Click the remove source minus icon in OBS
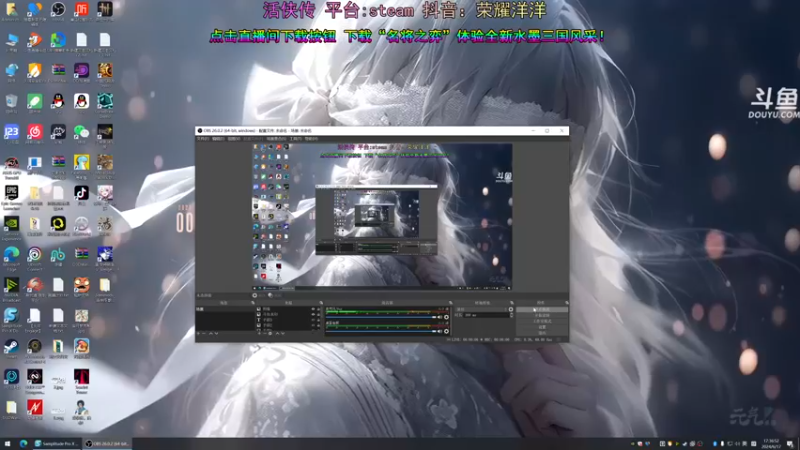800x450 pixels. tap(264, 333)
